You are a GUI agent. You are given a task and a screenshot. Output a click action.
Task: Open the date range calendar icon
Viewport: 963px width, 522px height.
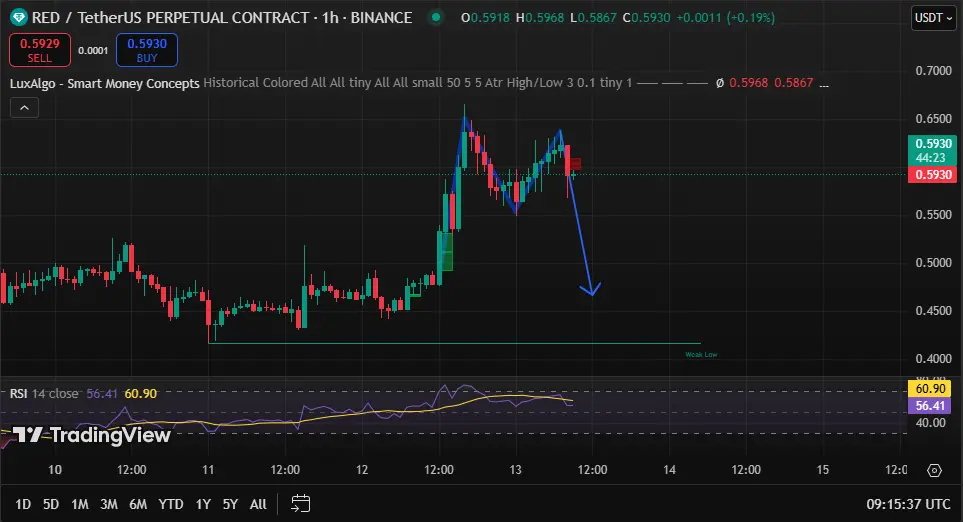[x=300, y=504]
